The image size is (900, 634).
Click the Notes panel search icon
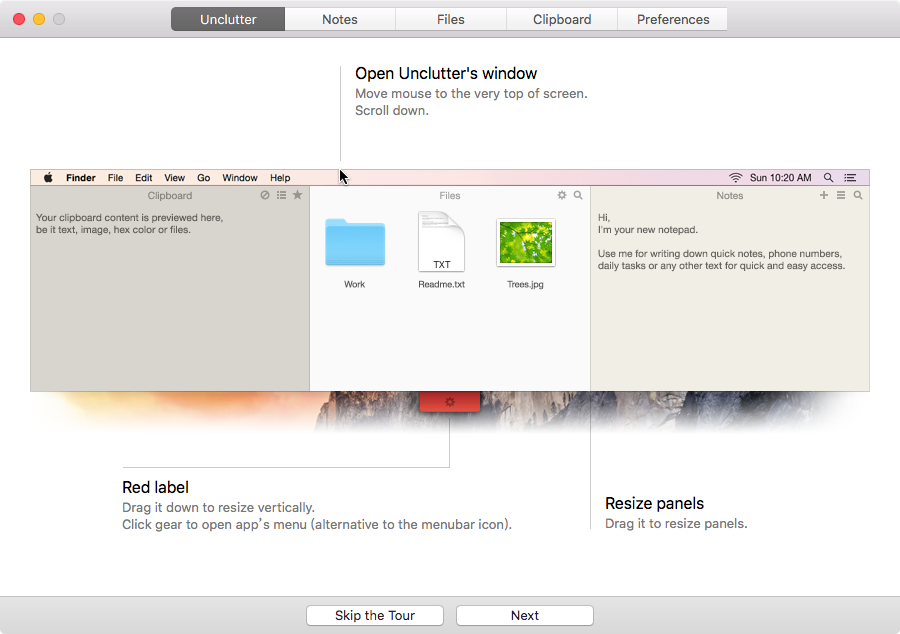coord(858,195)
